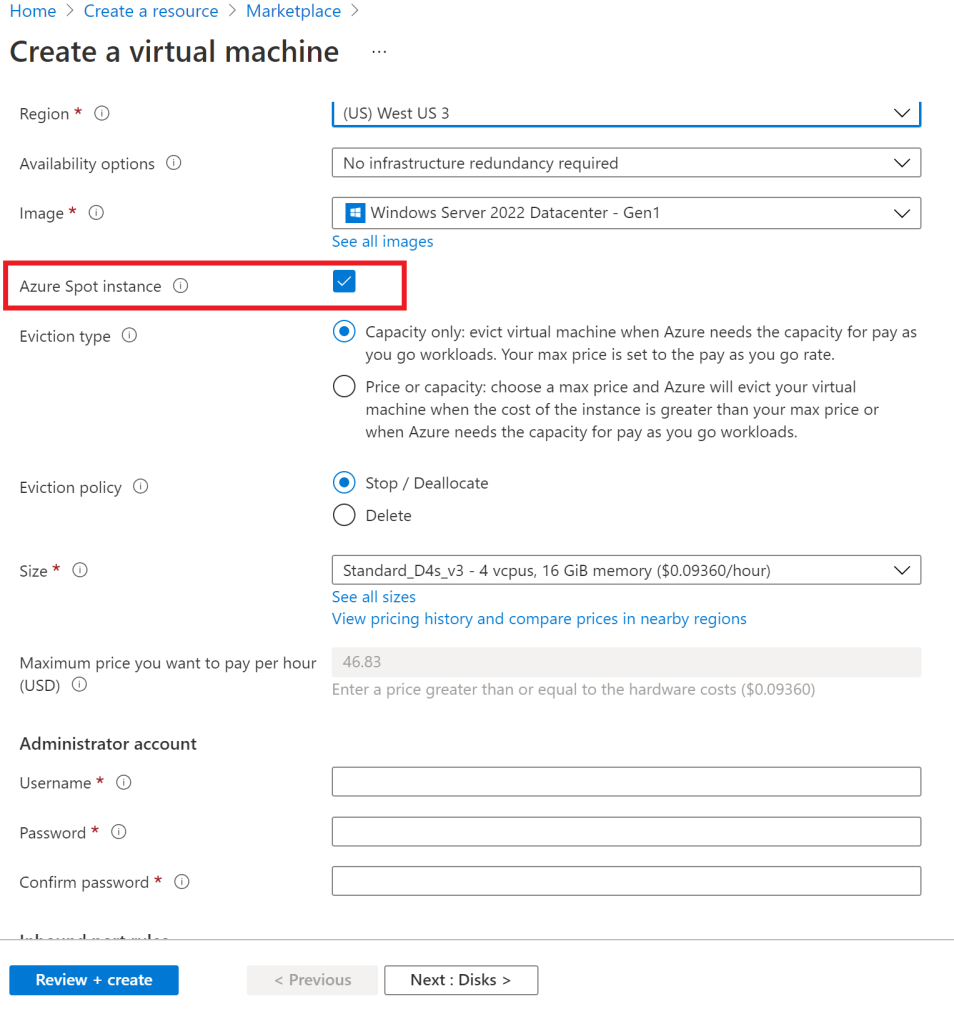
Task: Open View pricing history and compare prices link
Action: 539,619
